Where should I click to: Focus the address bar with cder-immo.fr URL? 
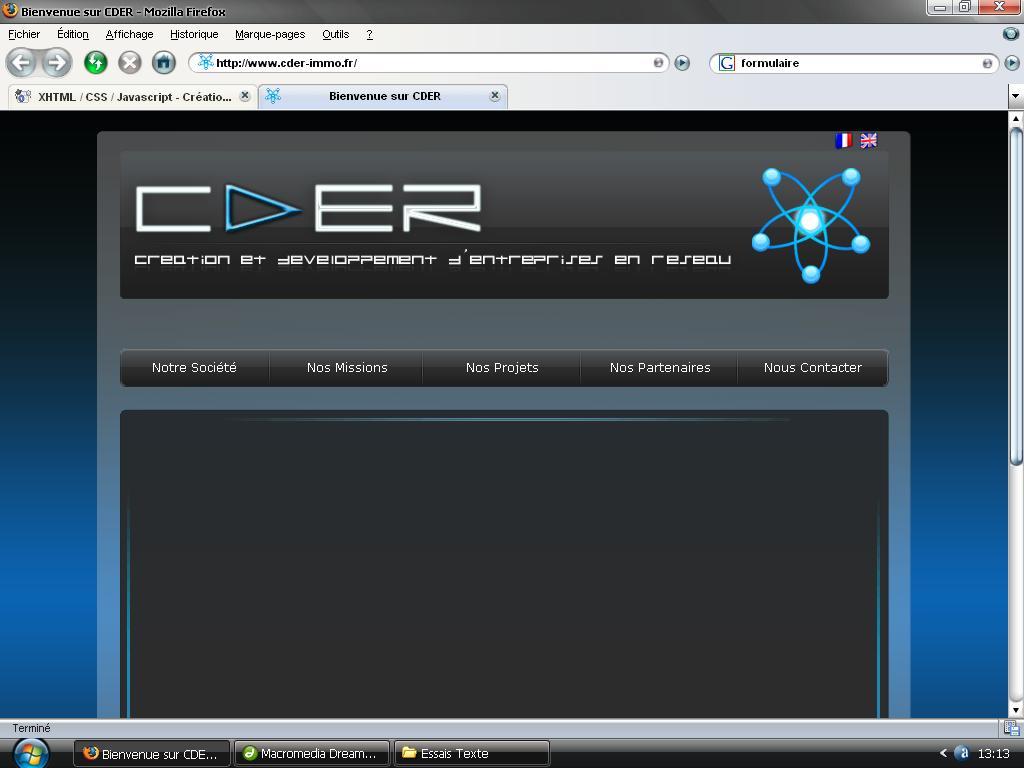[428, 63]
